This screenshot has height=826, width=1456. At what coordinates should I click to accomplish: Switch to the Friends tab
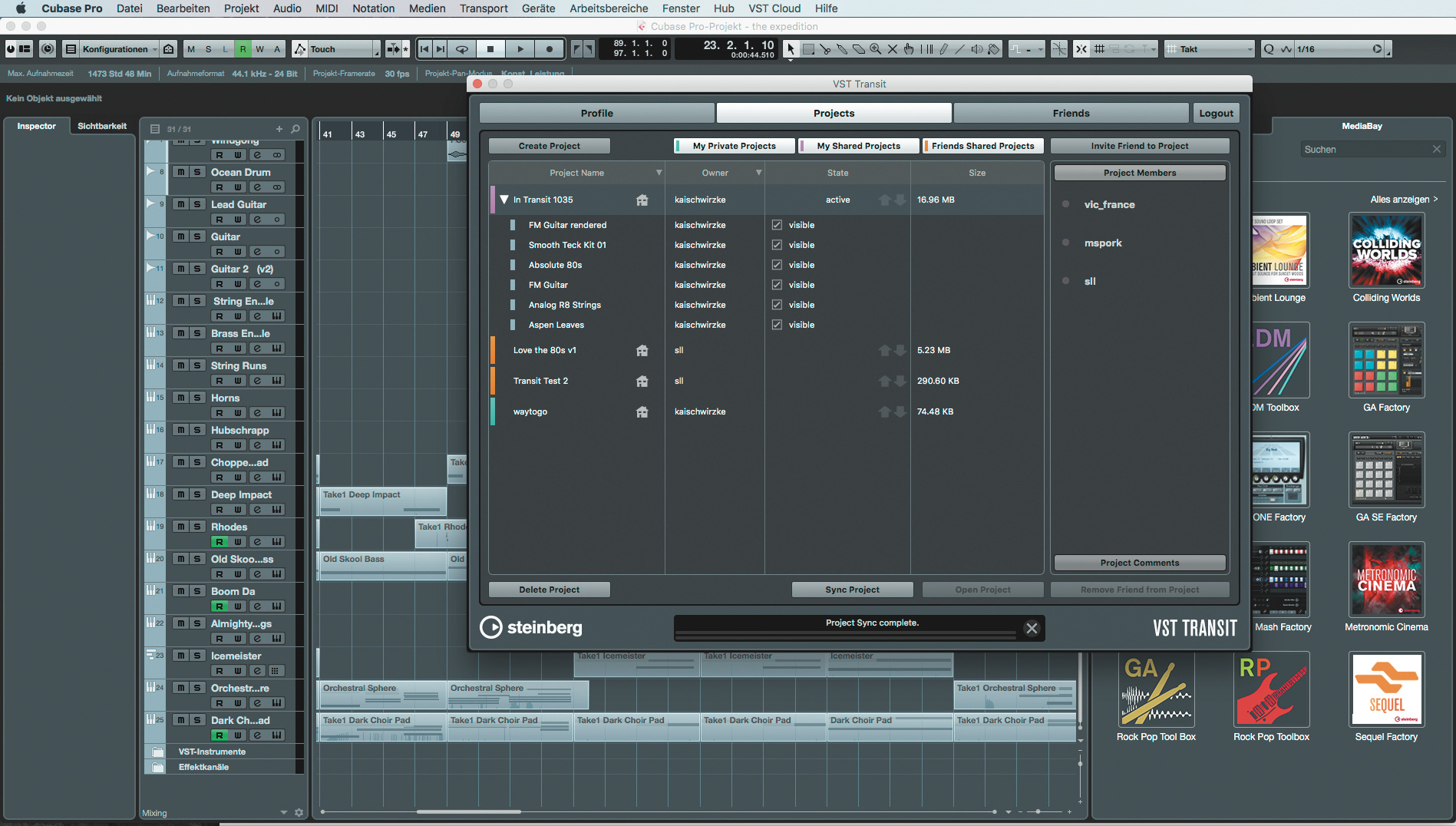click(1071, 113)
